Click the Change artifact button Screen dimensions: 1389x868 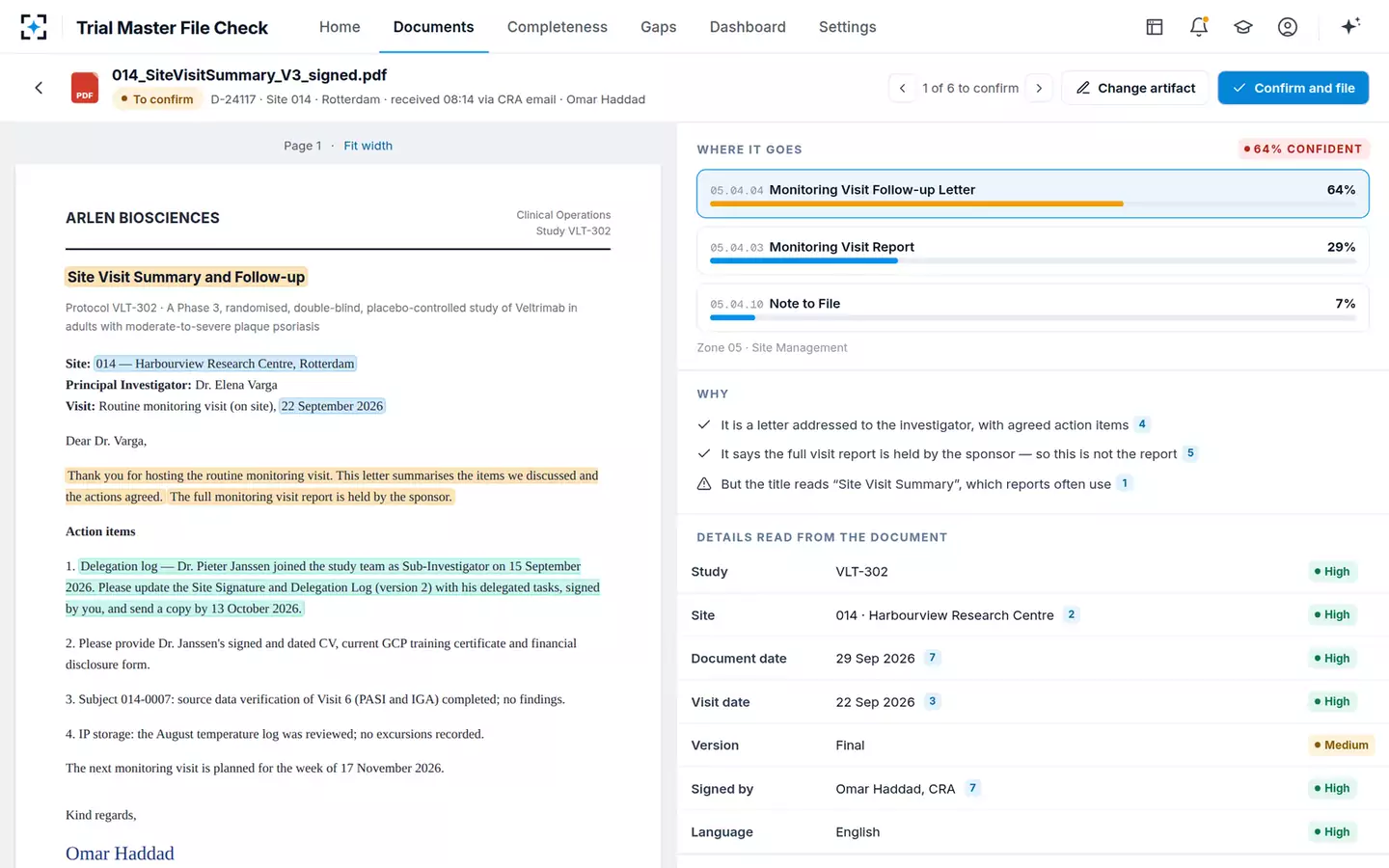click(1135, 88)
